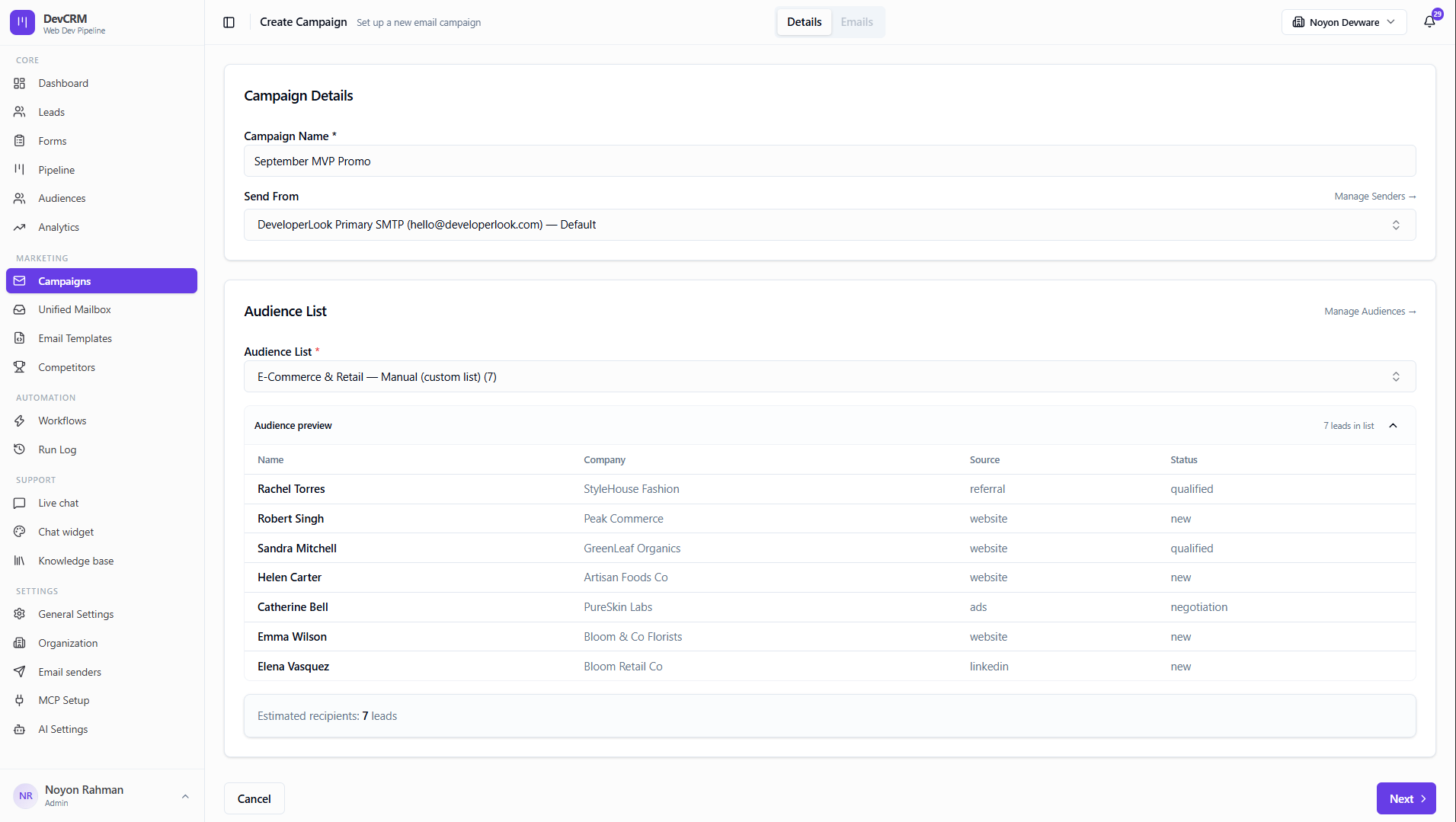Collapse the Audience preview section
Image resolution: width=1456 pixels, height=822 pixels.
coord(1393,426)
